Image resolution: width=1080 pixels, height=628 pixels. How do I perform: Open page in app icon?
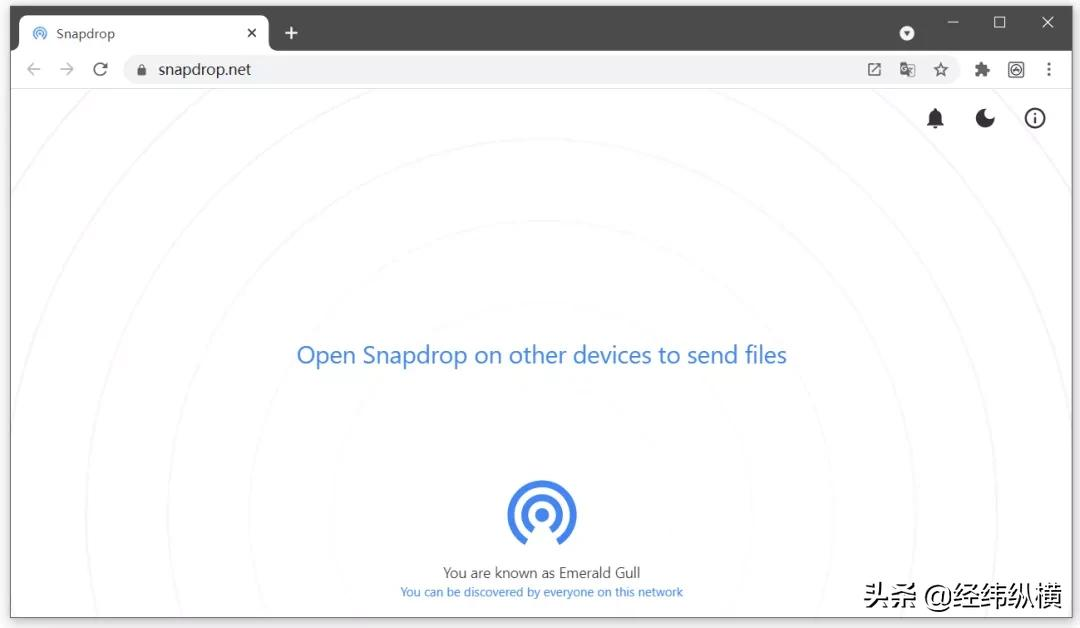coord(874,70)
